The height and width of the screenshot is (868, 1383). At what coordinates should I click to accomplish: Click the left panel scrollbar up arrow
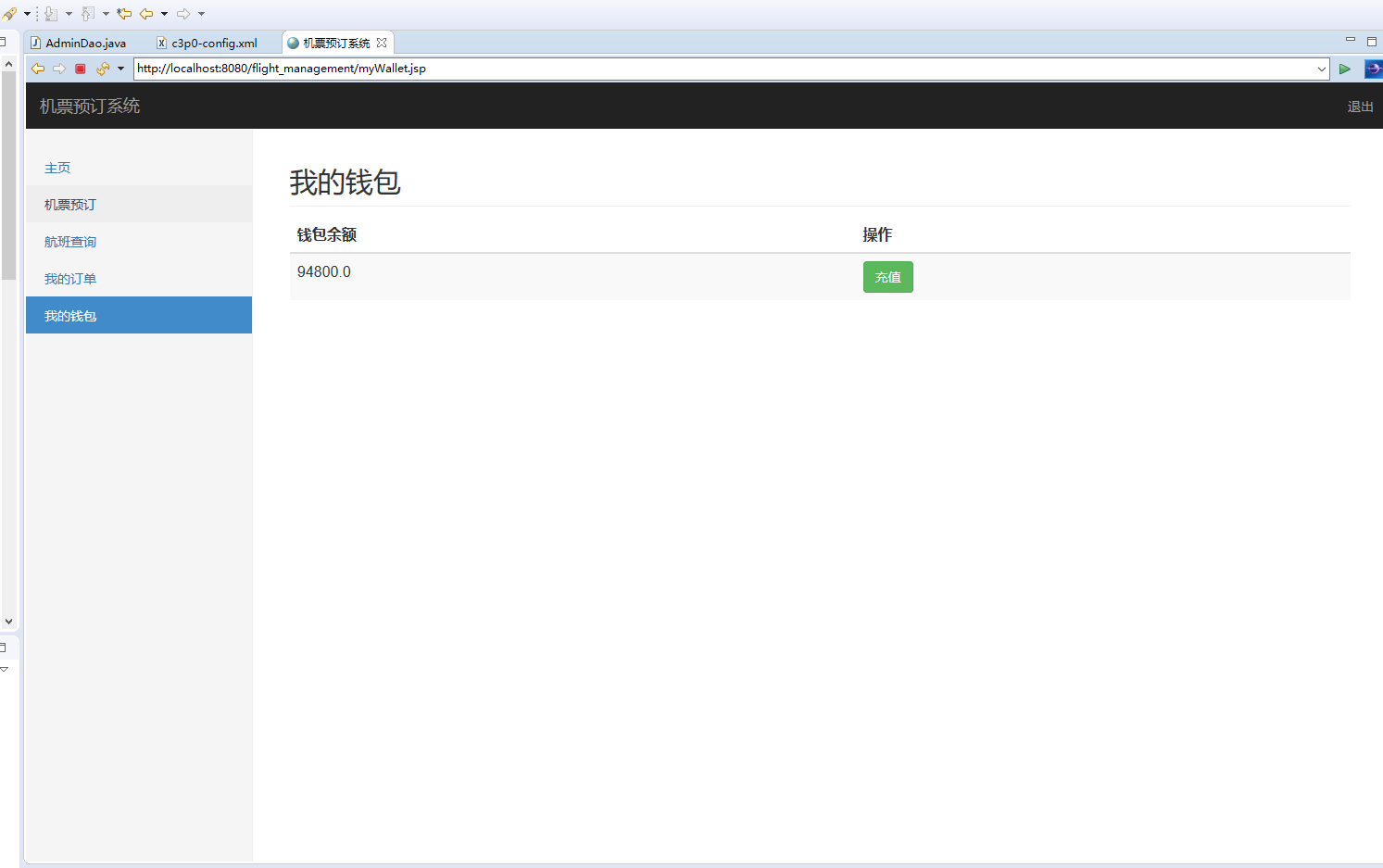[x=8, y=64]
